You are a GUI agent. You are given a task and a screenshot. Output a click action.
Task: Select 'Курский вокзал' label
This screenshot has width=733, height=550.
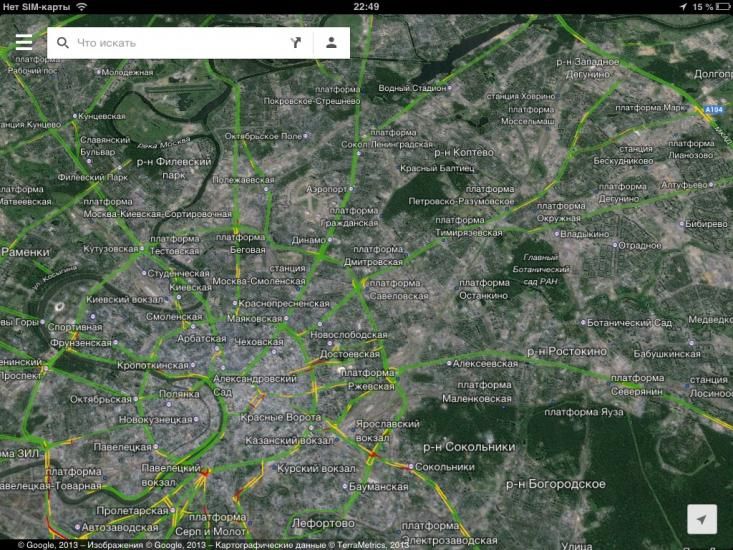click(316, 468)
